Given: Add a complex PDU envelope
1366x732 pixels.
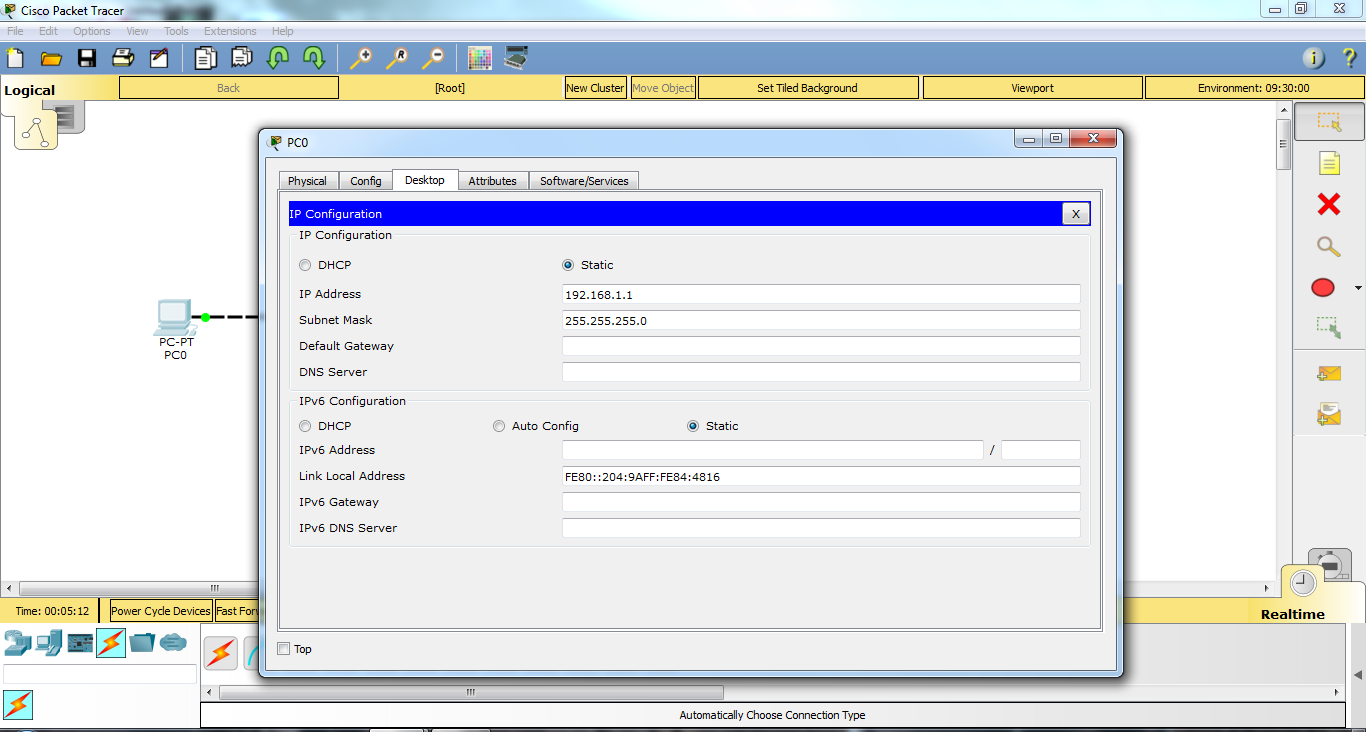Looking at the screenshot, I should pos(1328,413).
